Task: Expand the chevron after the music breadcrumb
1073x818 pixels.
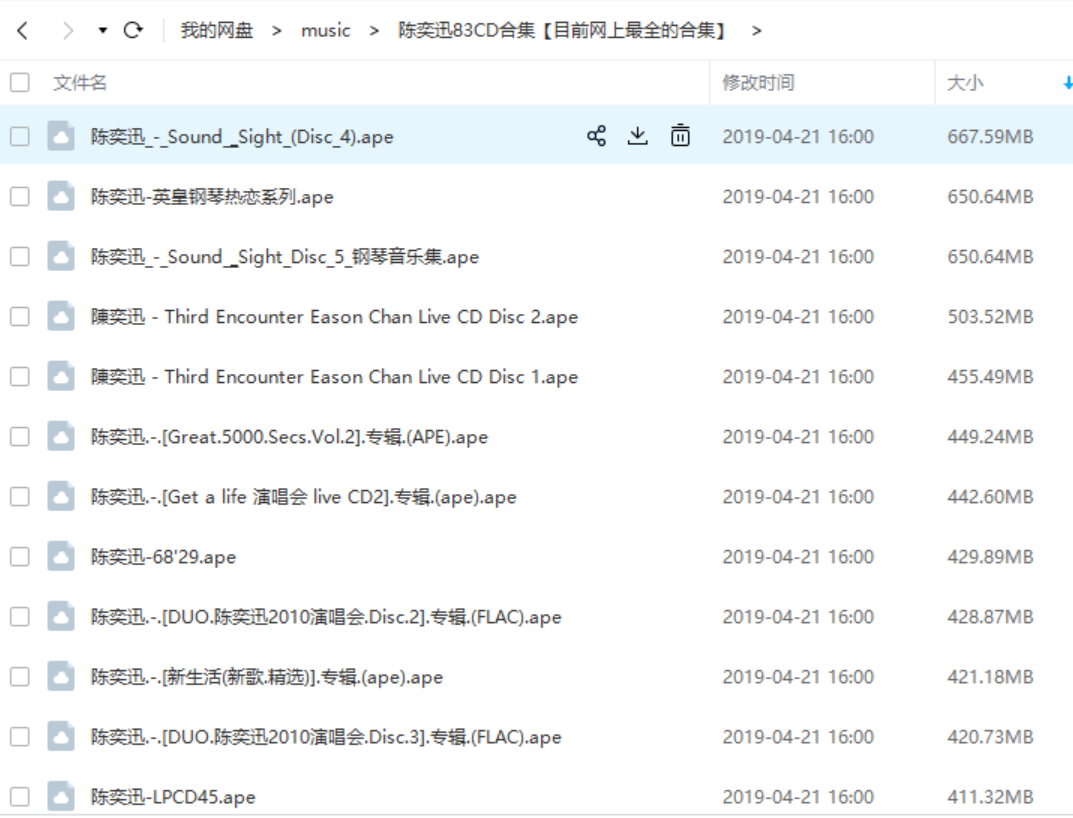Action: pyautogui.click(x=374, y=31)
